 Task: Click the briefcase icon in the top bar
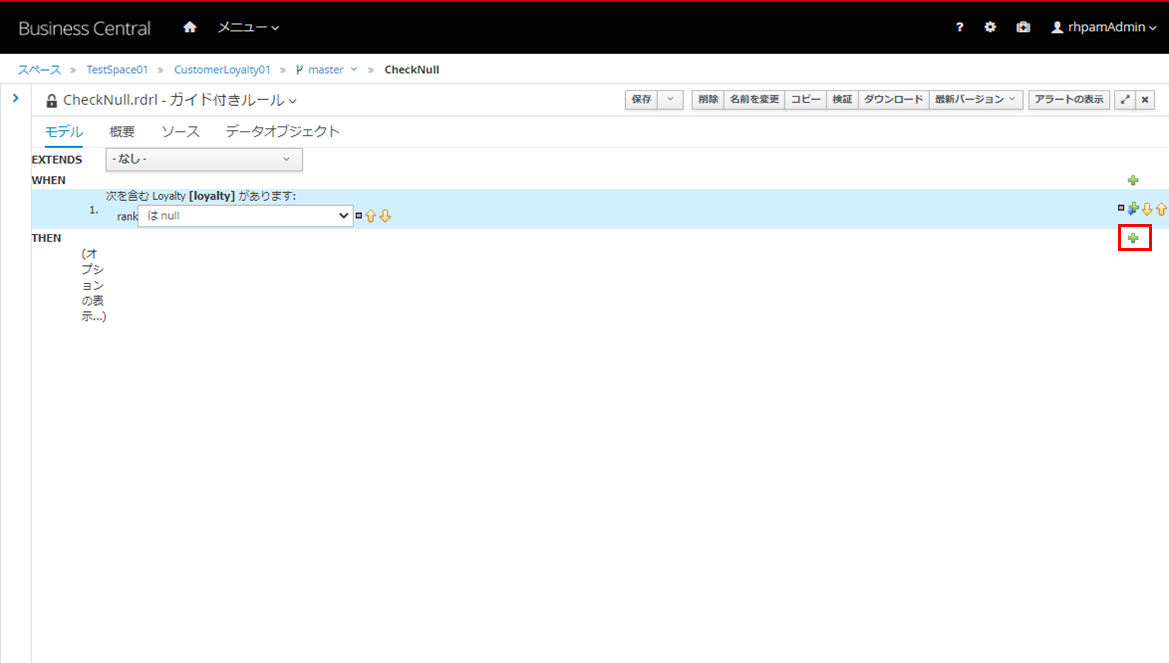click(x=1023, y=27)
